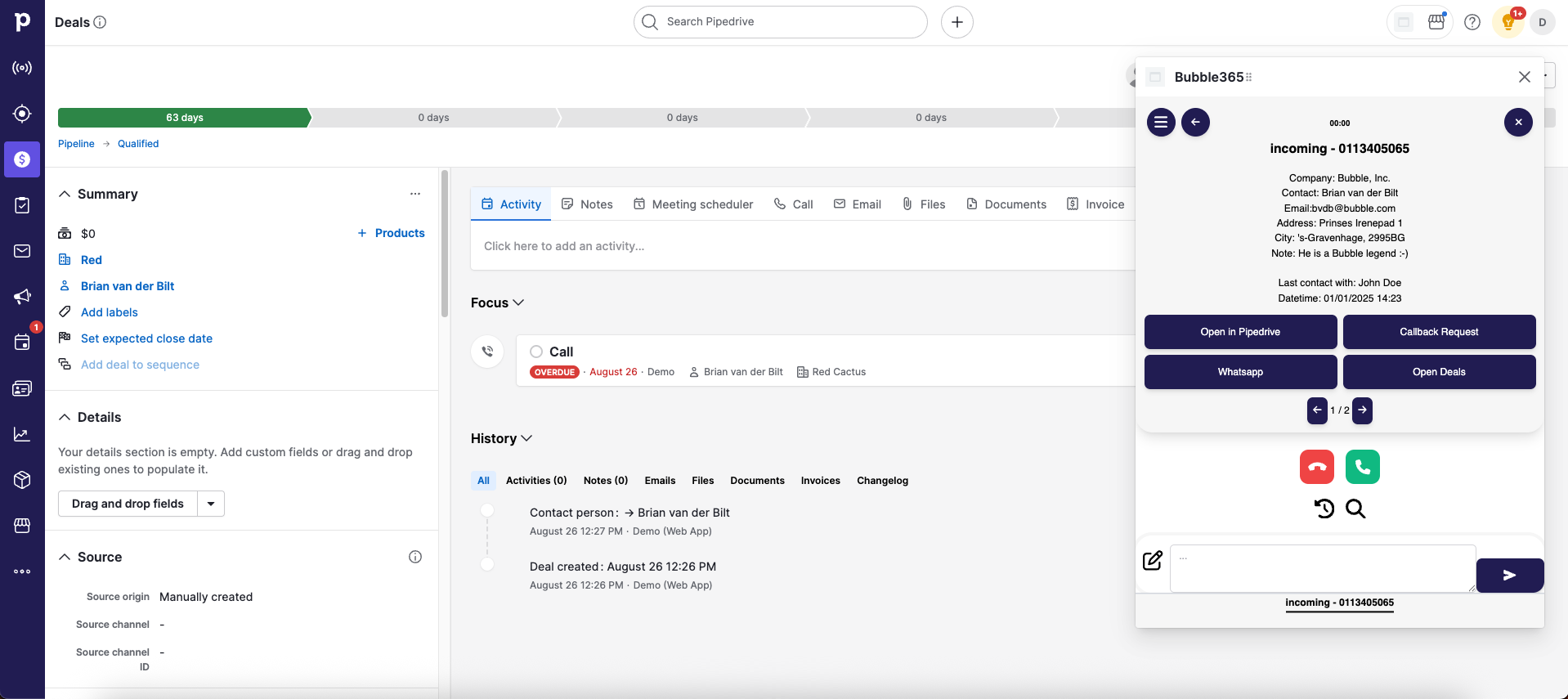Open call history clock icon

coord(1324,509)
